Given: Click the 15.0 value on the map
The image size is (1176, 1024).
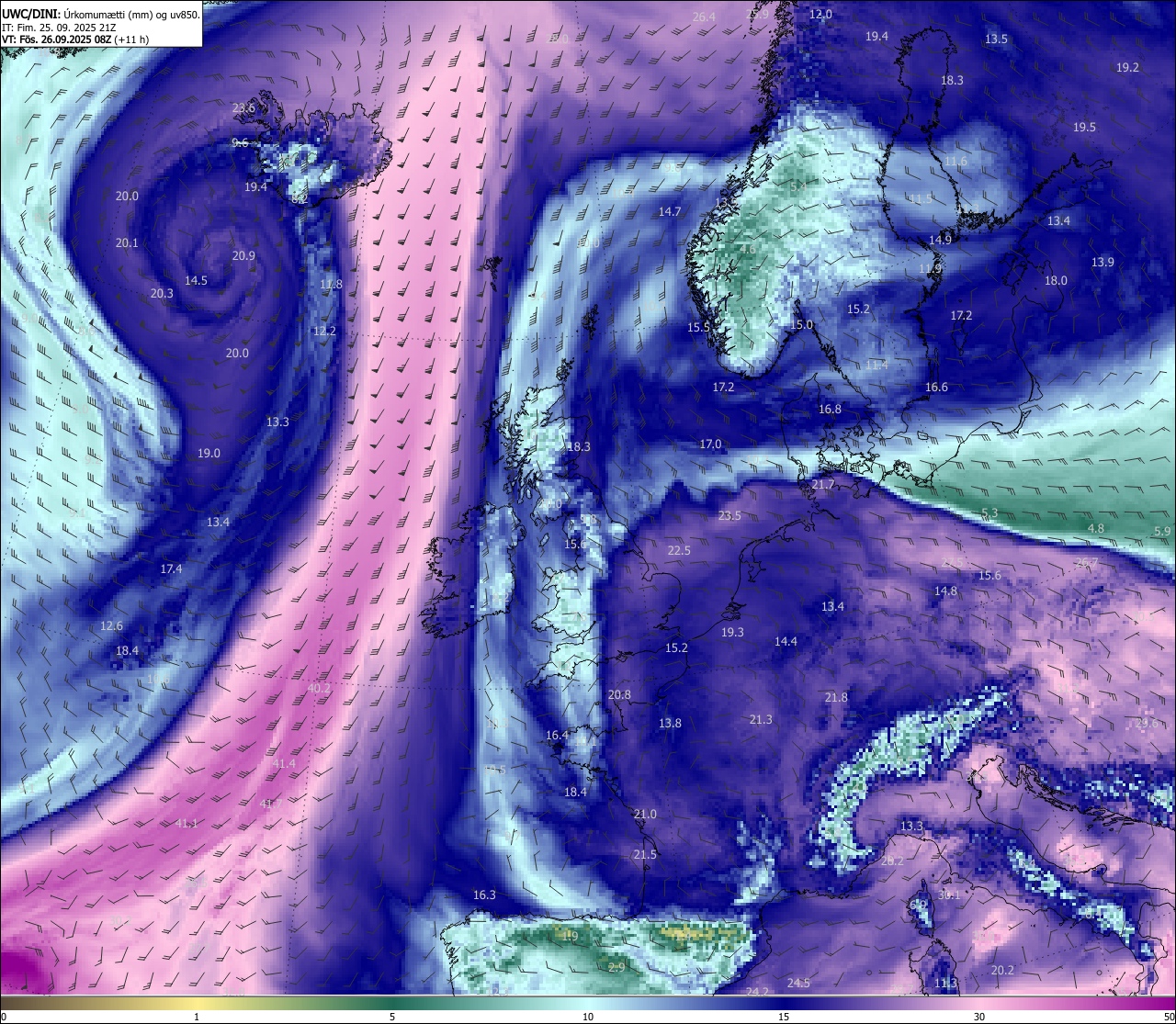Looking at the screenshot, I should point(802,324).
